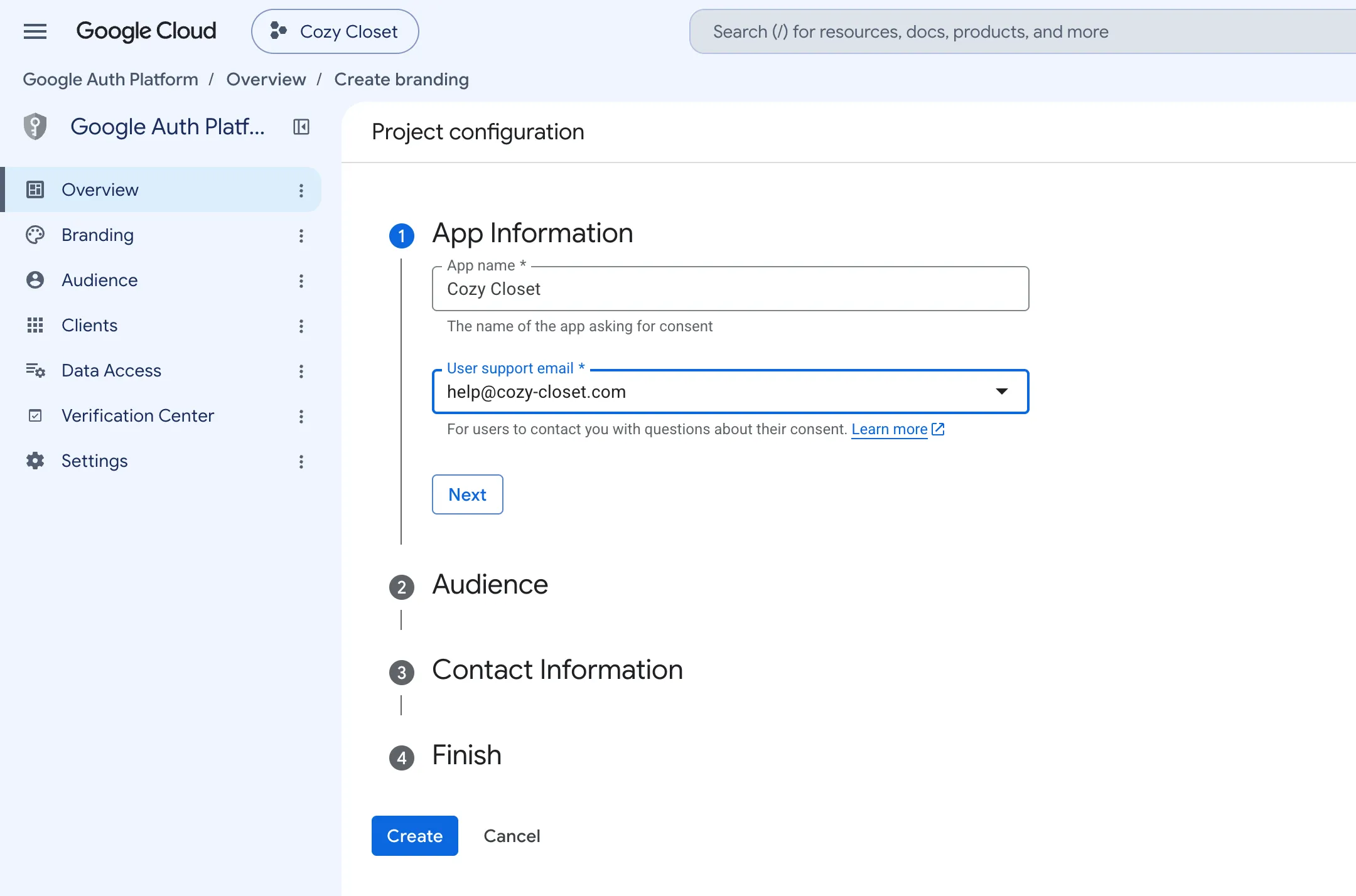1356x896 pixels.
Task: Click the step 2 number badge
Action: [402, 587]
